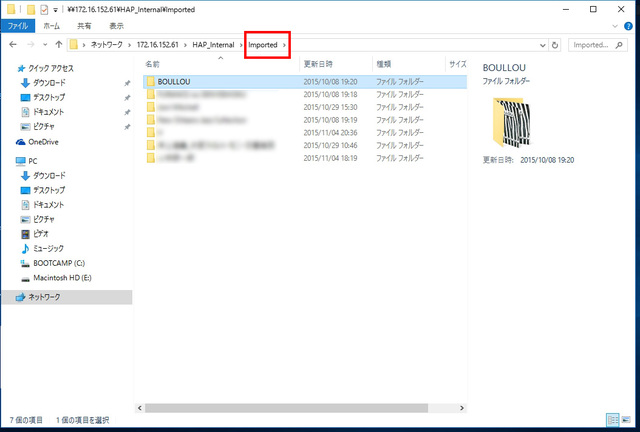This screenshot has width=640, height=432.
Task: Click the pin icon next to ダウンロード
Action: [x=127, y=83]
